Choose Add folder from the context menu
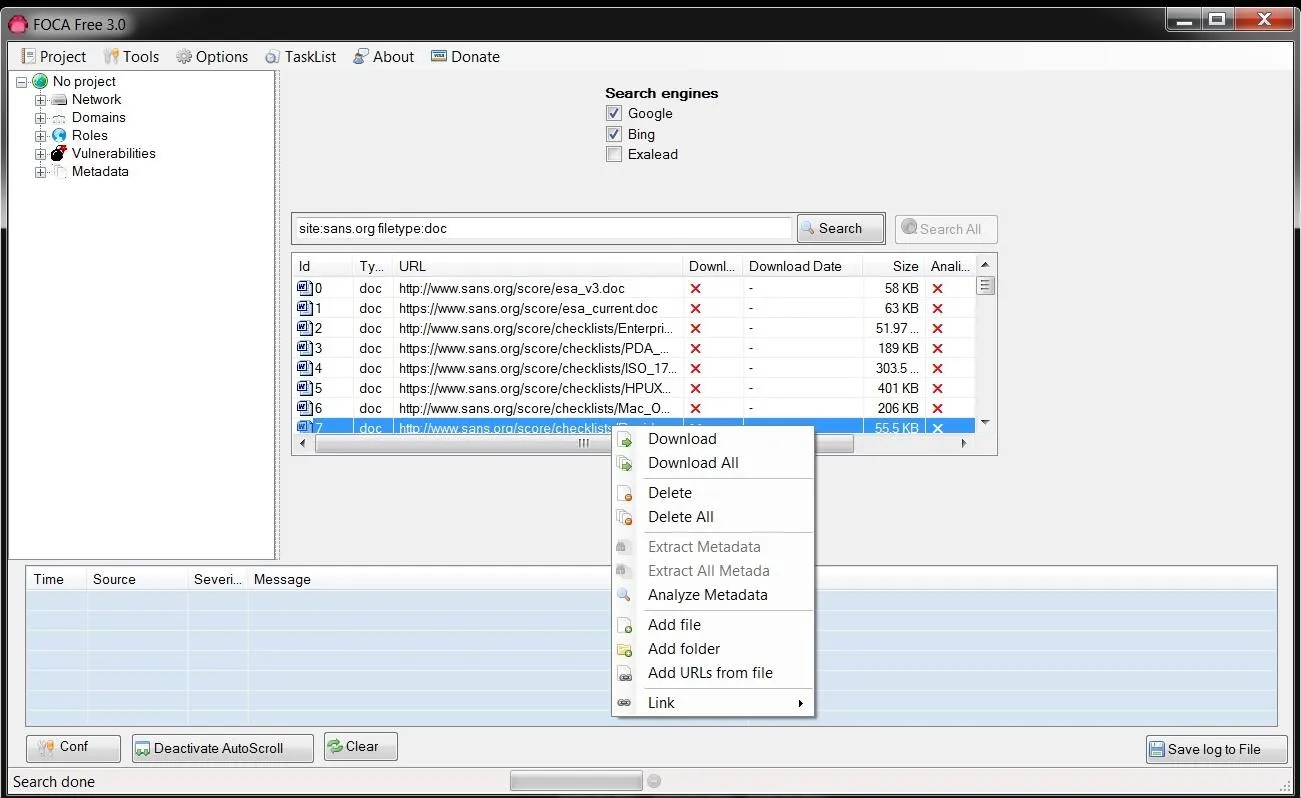1301x798 pixels. click(x=713, y=649)
